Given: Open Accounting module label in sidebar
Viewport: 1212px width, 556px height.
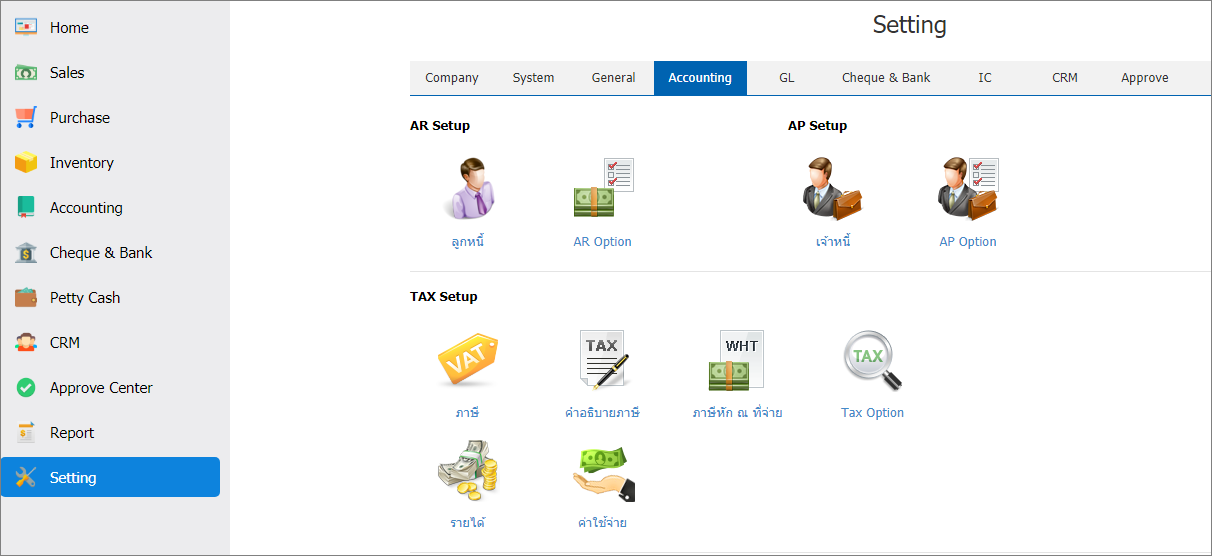Looking at the screenshot, I should tap(86, 208).
